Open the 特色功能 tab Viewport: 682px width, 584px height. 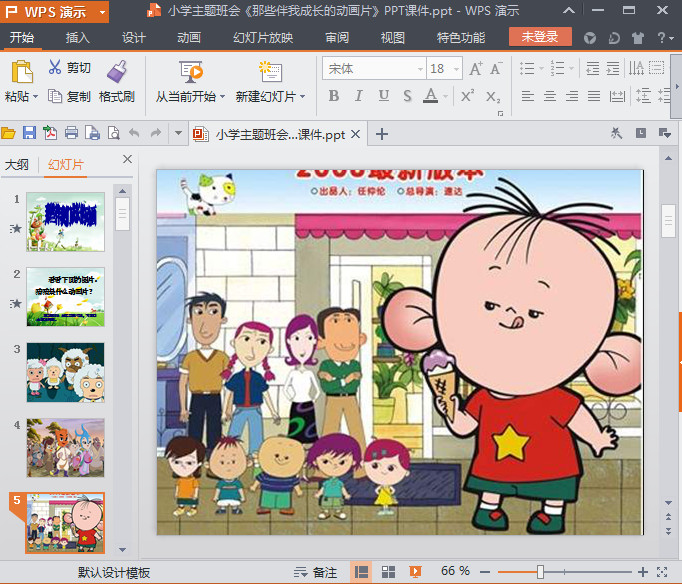[461, 38]
